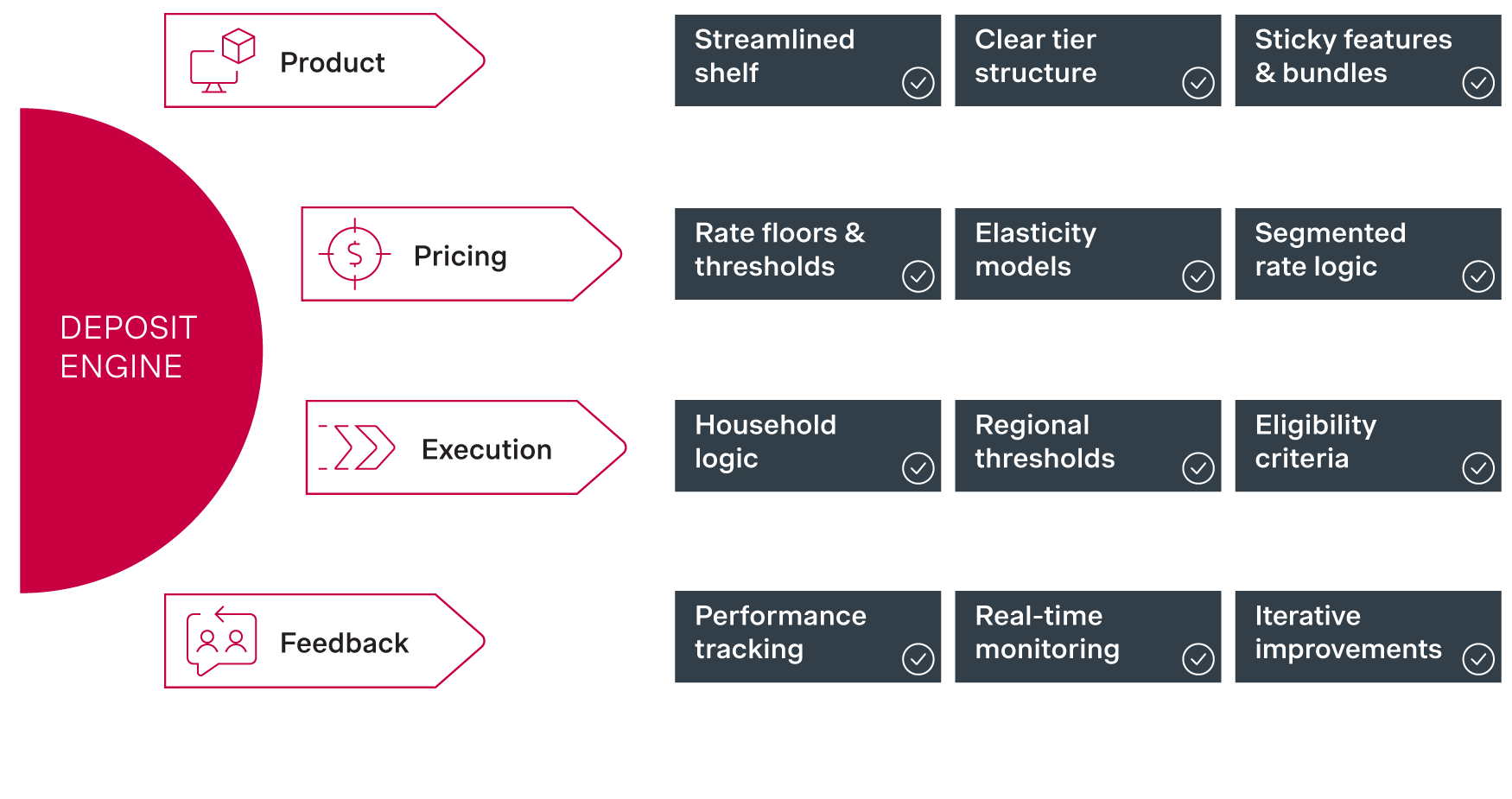The image size is (1512, 799).
Task: Click the checkmark icon on Performance tracking
Action: [x=918, y=660]
